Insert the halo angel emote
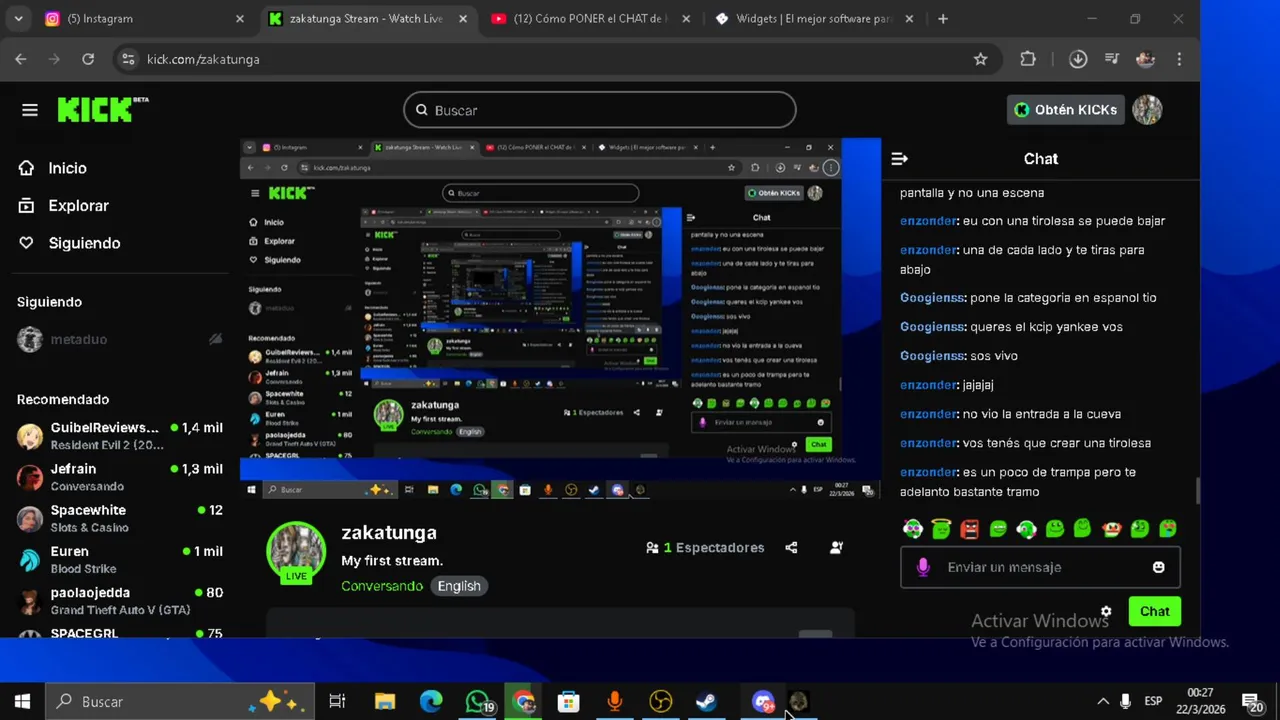The image size is (1280, 720). (941, 528)
